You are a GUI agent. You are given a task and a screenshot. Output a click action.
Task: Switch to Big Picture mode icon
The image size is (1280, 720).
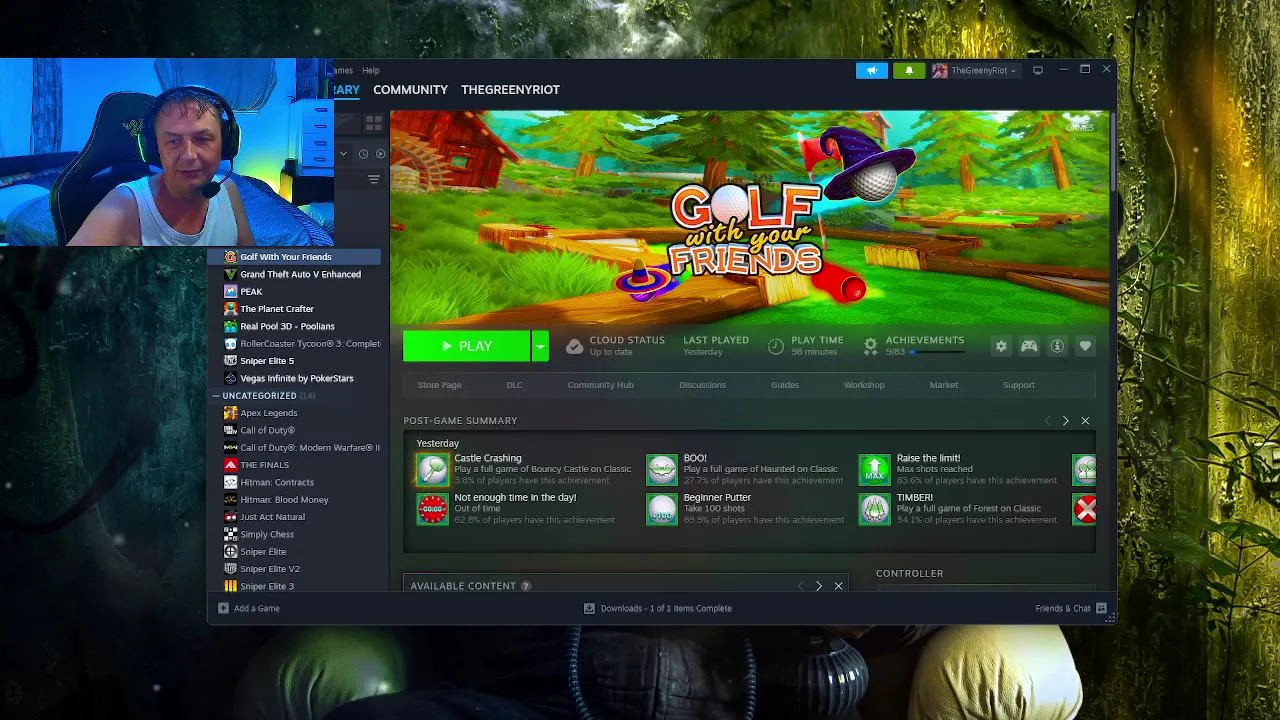1038,70
